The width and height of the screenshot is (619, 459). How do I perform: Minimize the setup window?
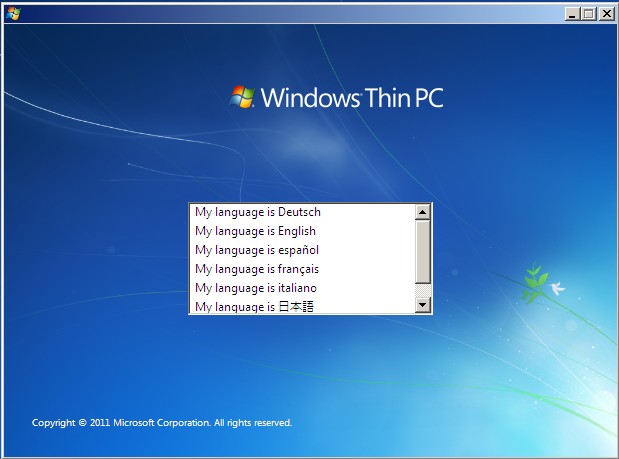[x=572, y=14]
